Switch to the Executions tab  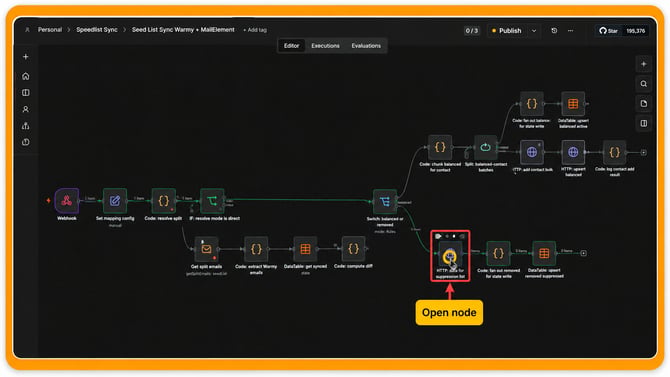pyautogui.click(x=325, y=46)
